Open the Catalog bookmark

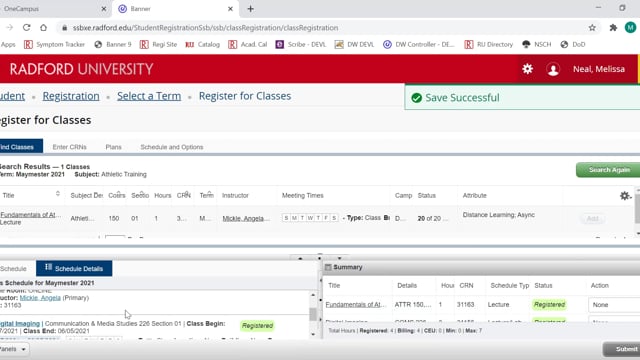pyautogui.click(x=202, y=44)
